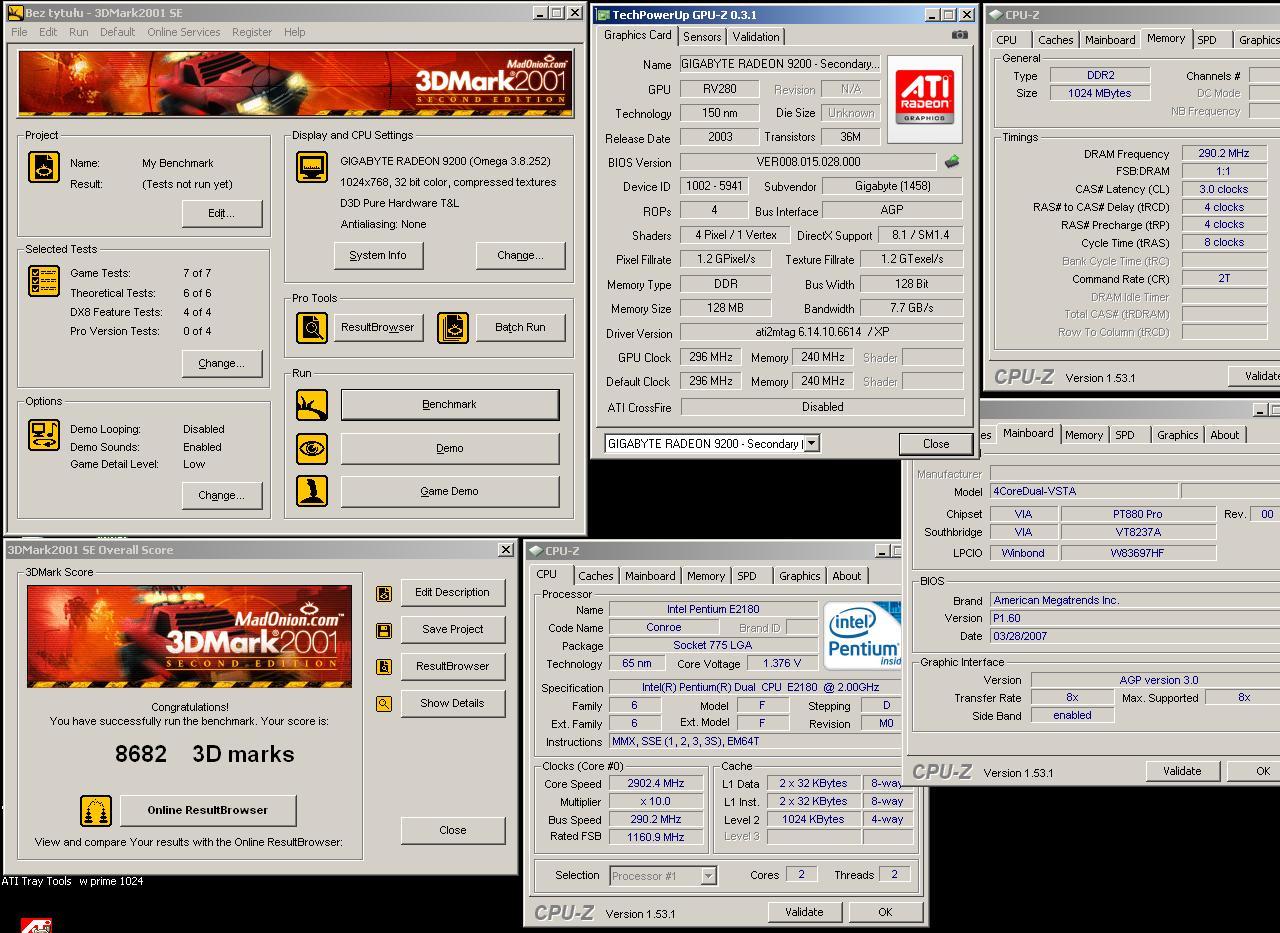
Task: Click the Project icon beside My Benchmark
Action: [43, 166]
